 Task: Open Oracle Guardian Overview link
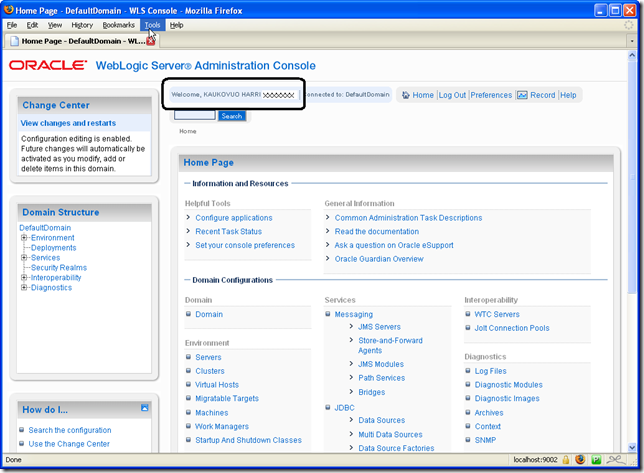click(379, 259)
